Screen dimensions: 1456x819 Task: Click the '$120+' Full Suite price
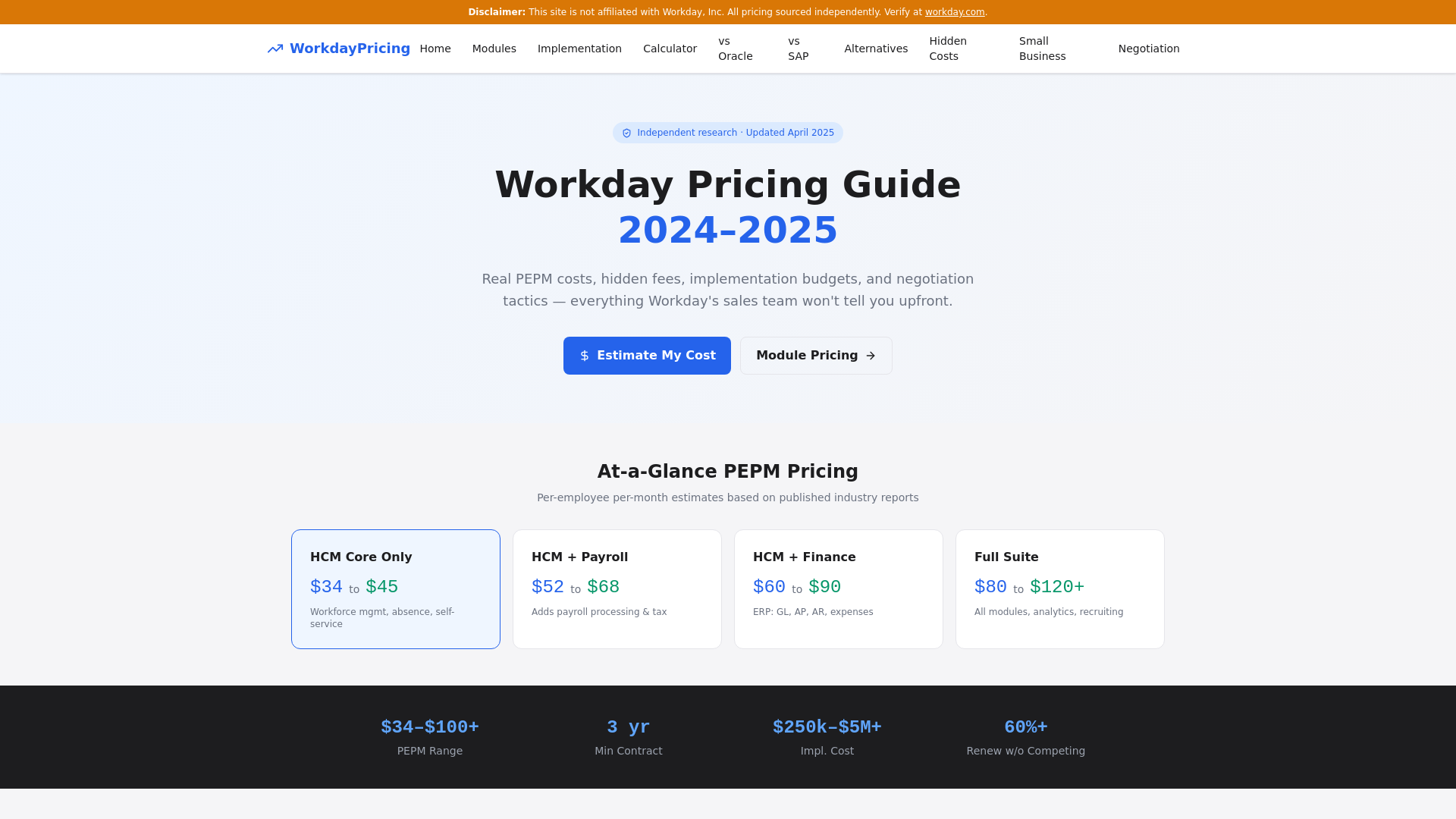[1057, 587]
